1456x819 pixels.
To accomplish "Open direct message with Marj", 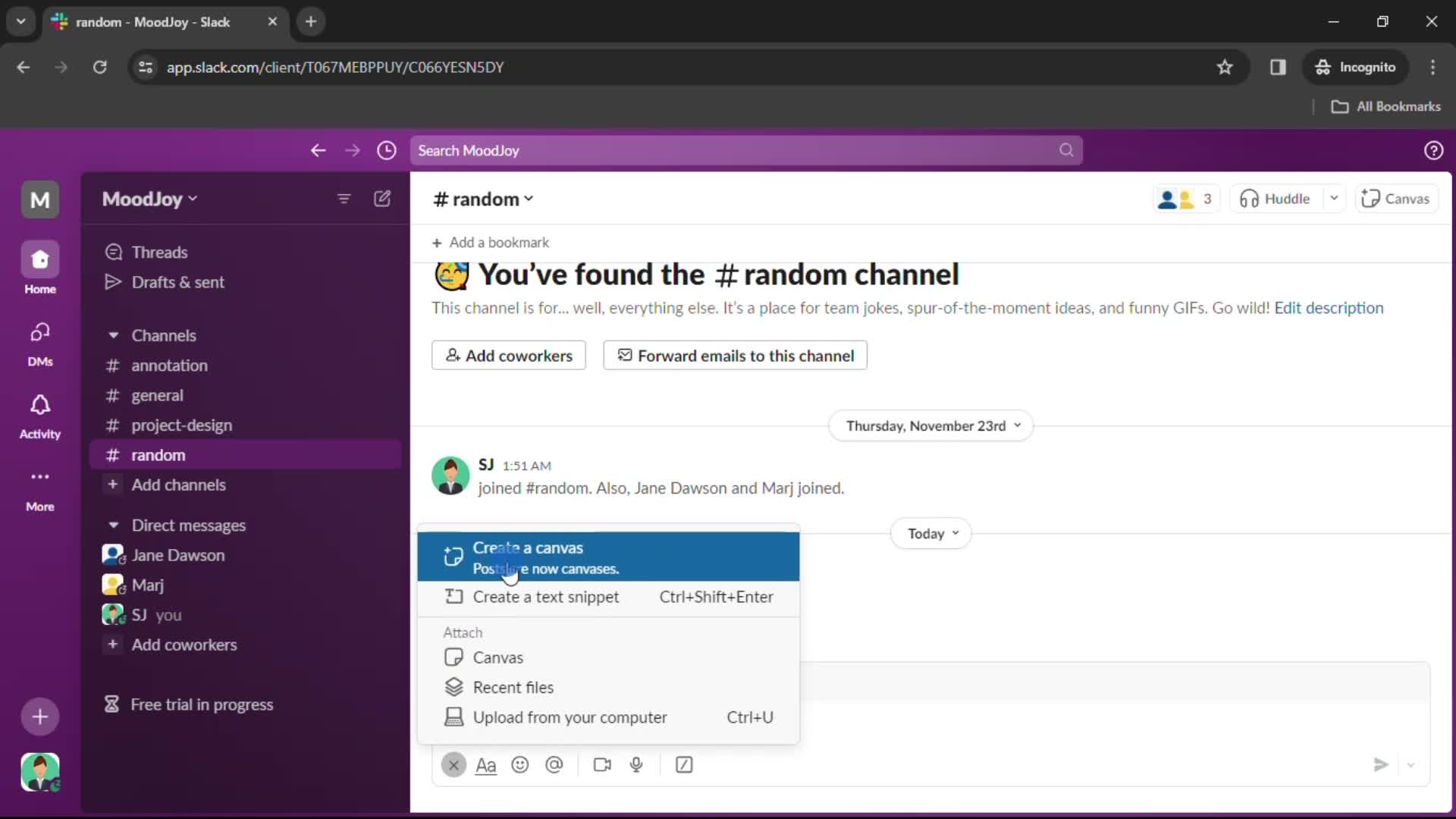I will click(245, 585).
